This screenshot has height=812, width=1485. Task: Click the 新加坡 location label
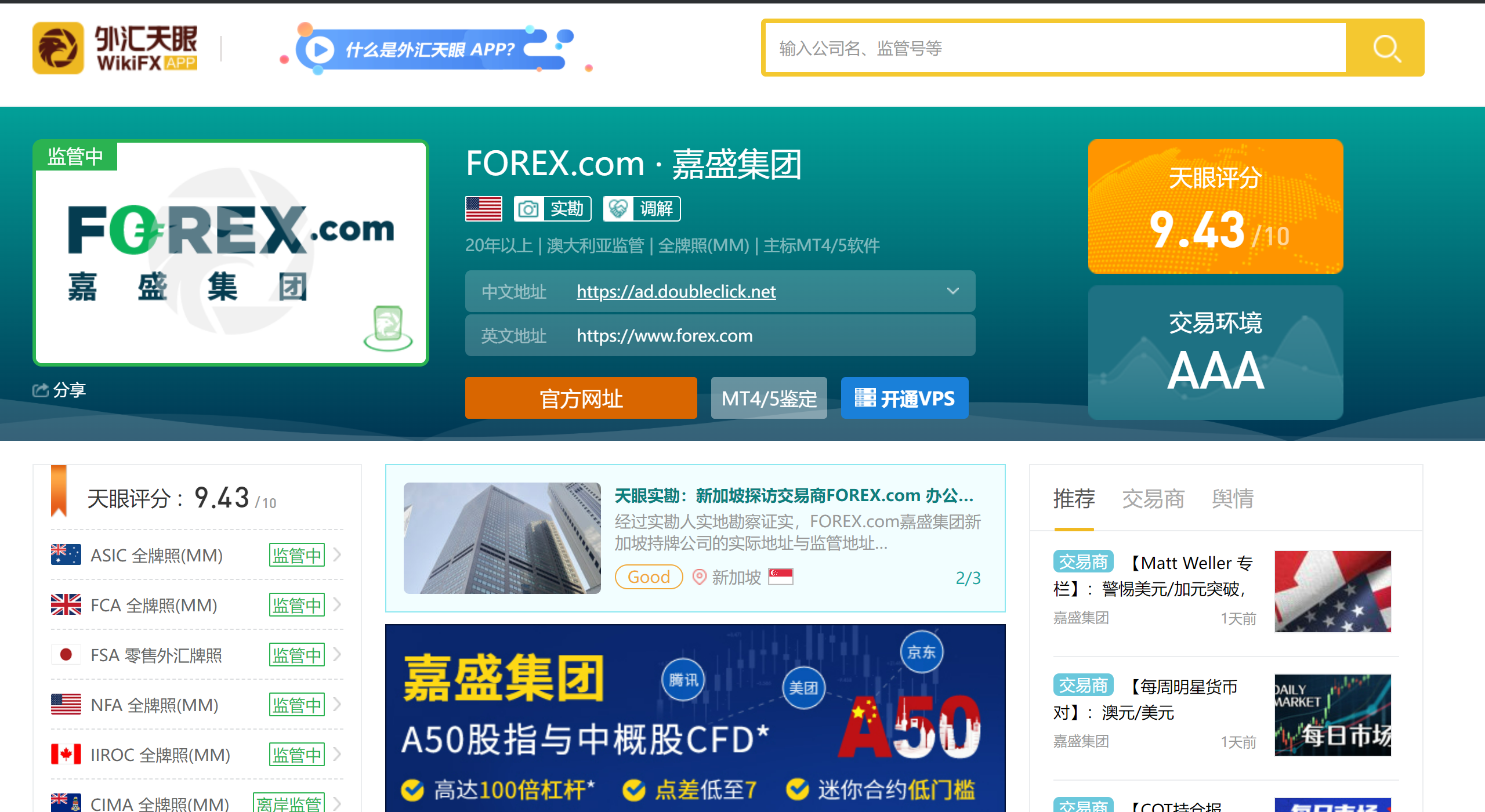coord(737,577)
